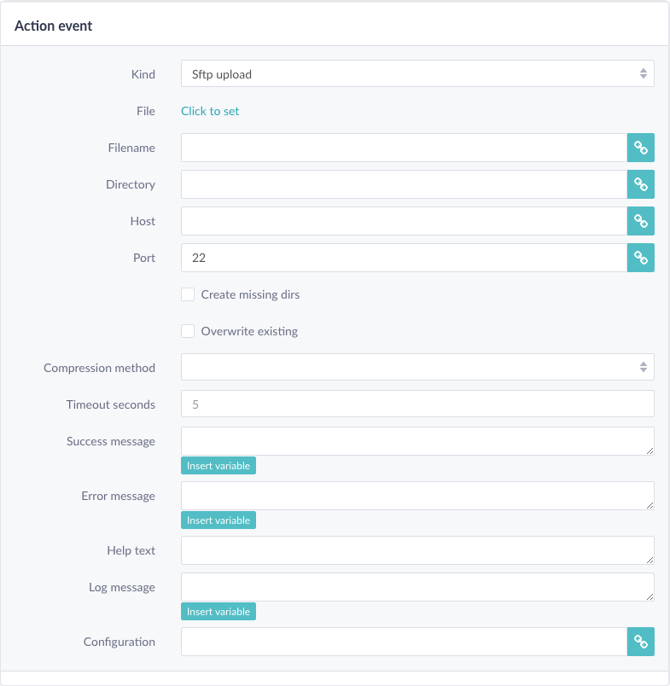The height and width of the screenshot is (686, 670).
Task: Click the link icon beside Port field
Action: pyautogui.click(x=641, y=258)
